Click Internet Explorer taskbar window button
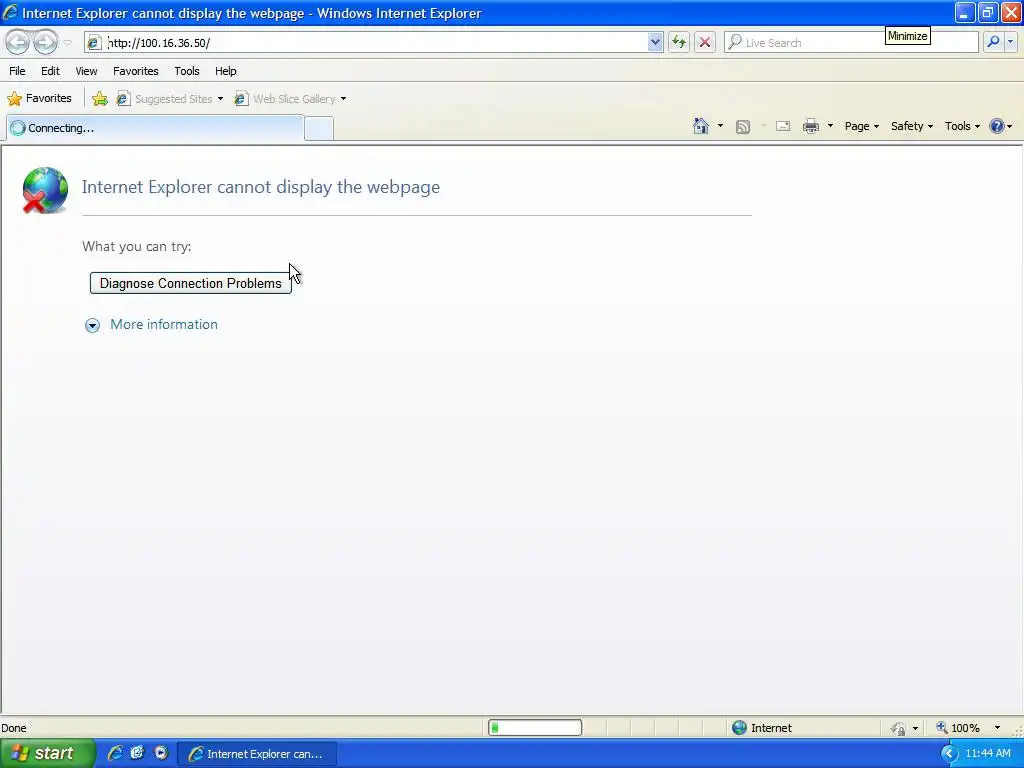The width and height of the screenshot is (1024, 768). 257,754
